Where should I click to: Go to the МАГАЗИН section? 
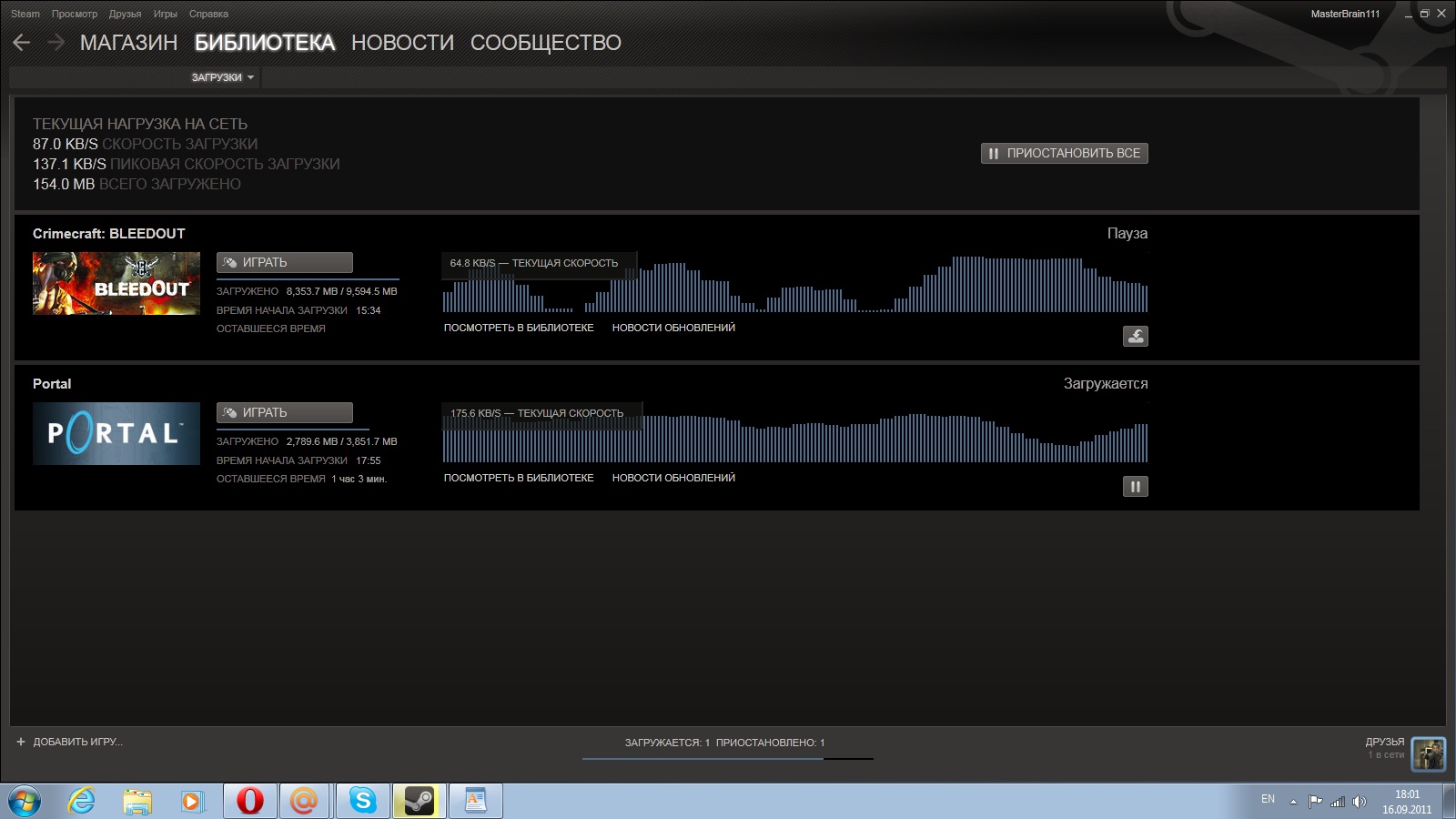click(x=129, y=43)
